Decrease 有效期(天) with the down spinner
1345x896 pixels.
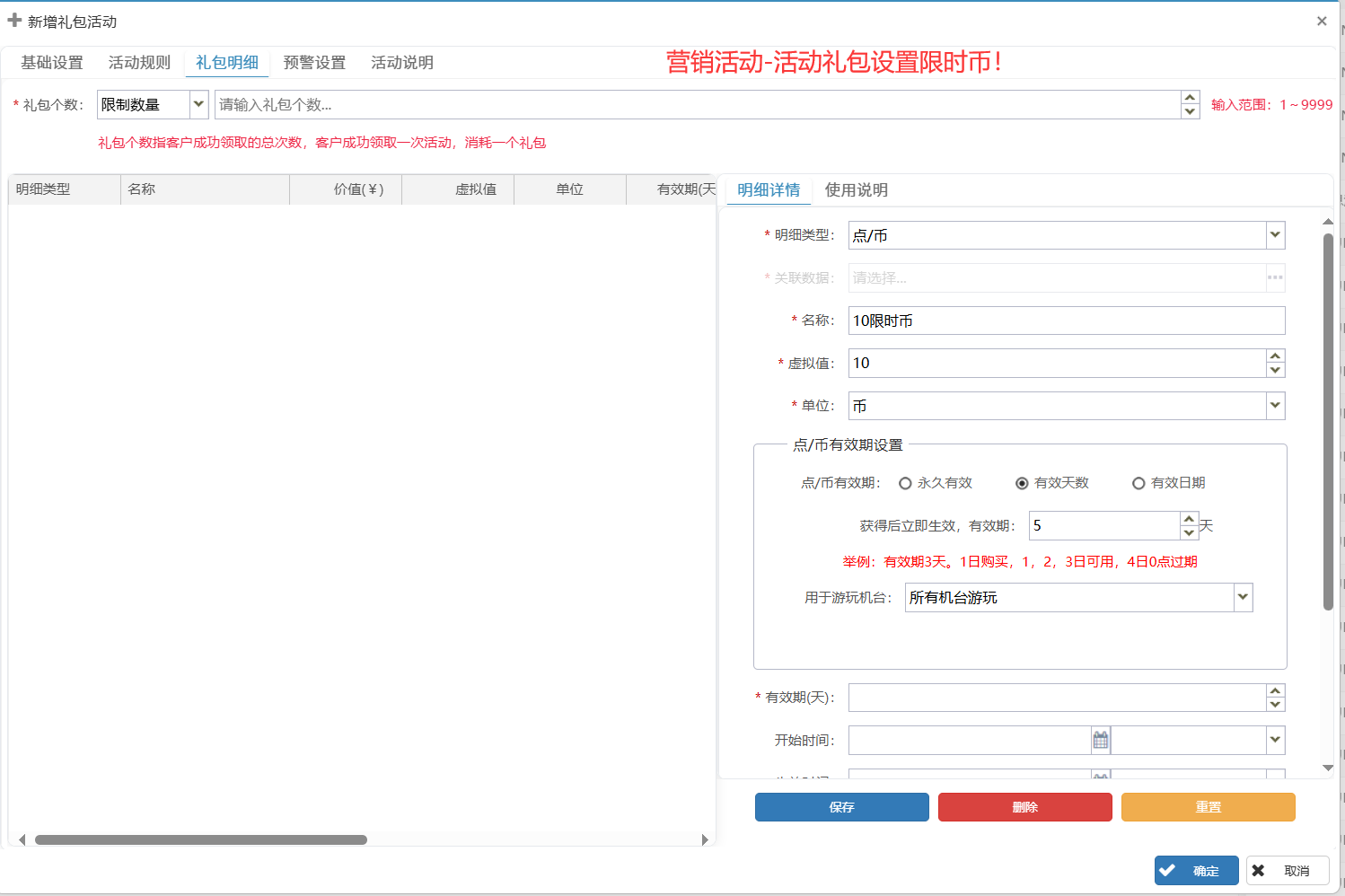(x=1275, y=705)
